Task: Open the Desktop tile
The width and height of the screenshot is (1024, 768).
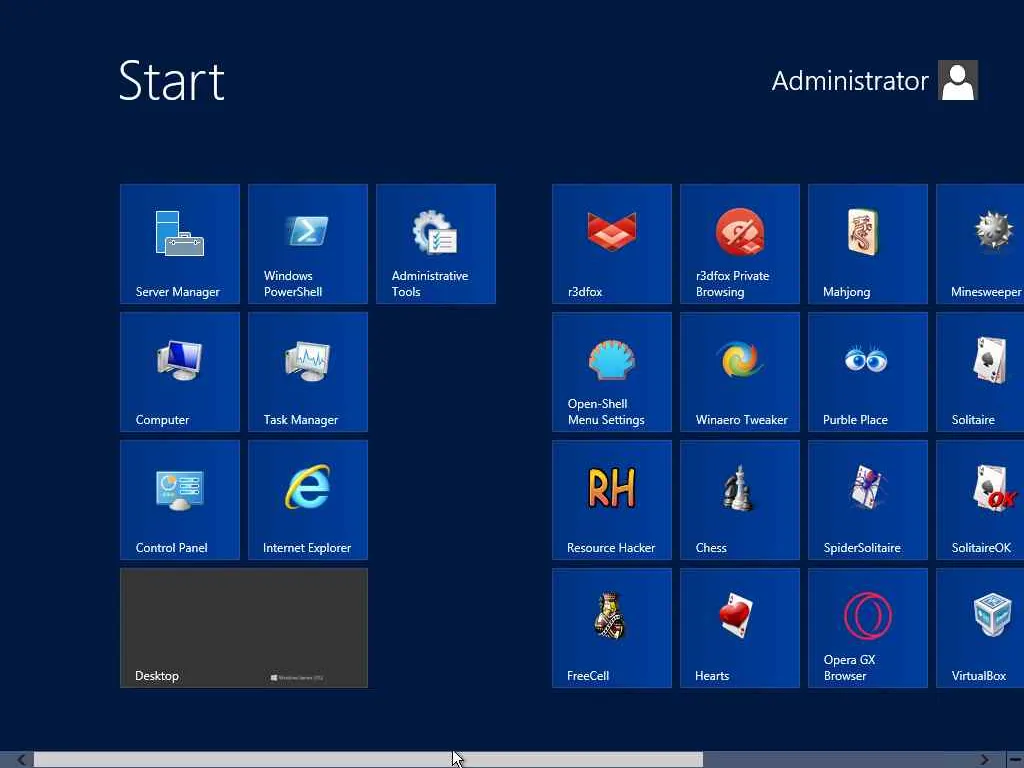Action: point(244,628)
